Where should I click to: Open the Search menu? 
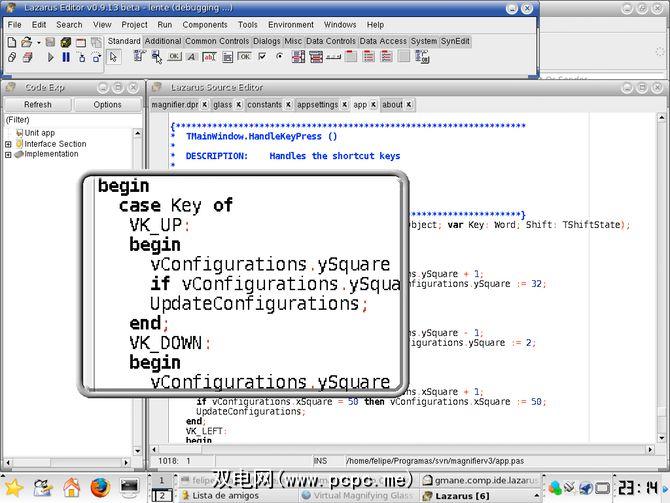pos(69,25)
